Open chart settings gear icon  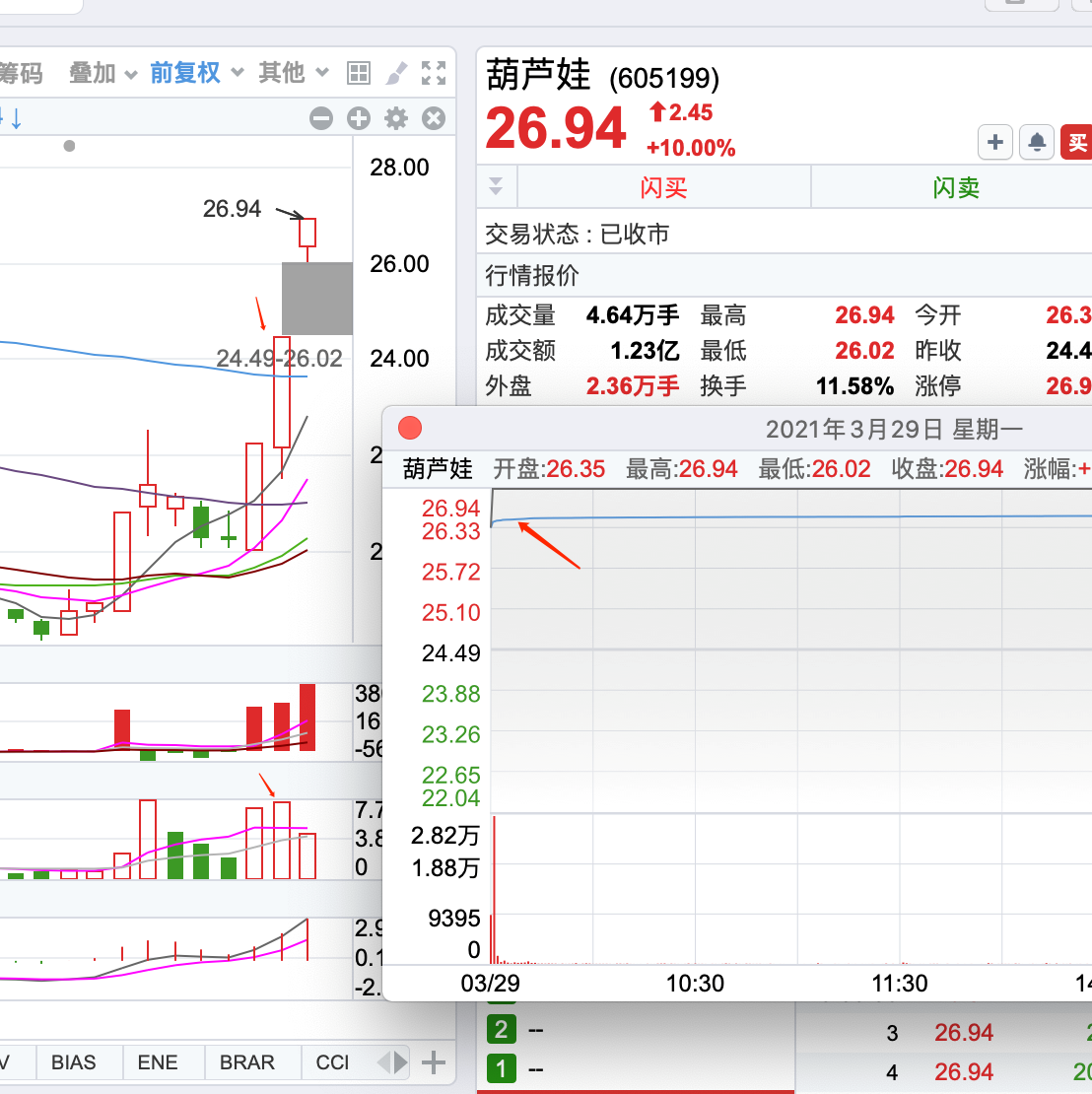click(396, 118)
